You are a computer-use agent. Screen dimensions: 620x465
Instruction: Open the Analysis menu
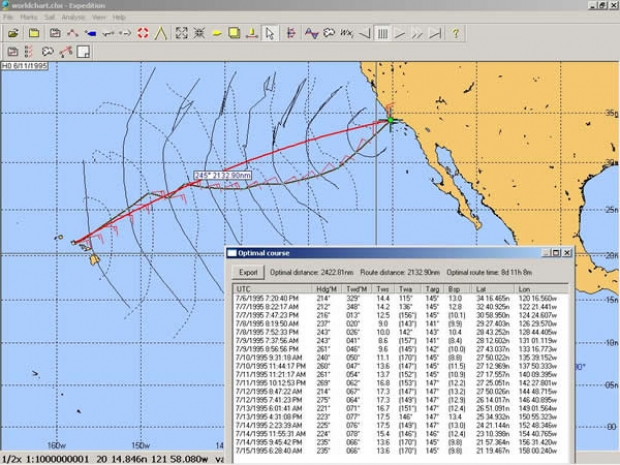(73, 17)
